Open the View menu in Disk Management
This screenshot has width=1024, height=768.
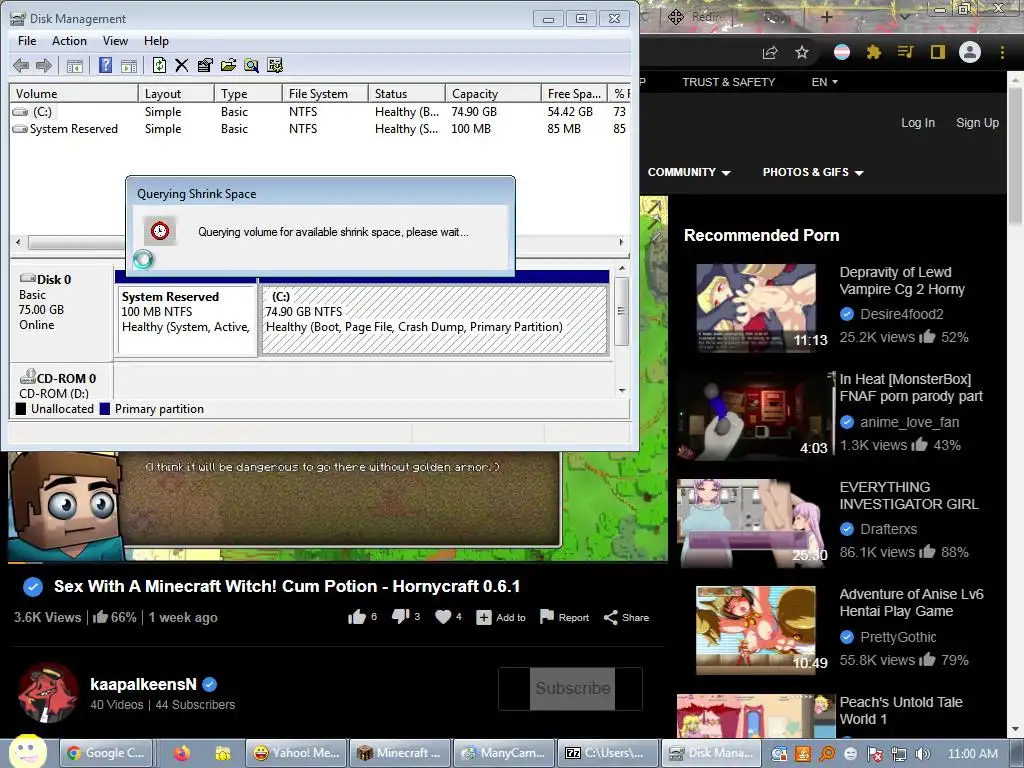115,40
